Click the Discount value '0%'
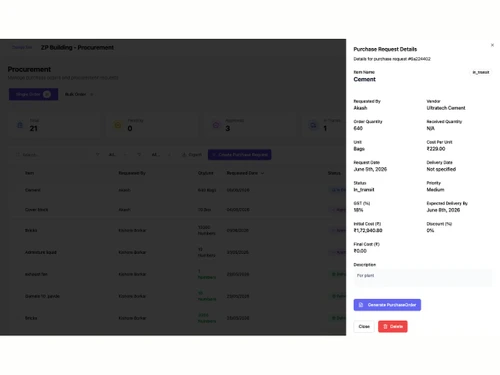This screenshot has width=500, height=375. (x=430, y=230)
